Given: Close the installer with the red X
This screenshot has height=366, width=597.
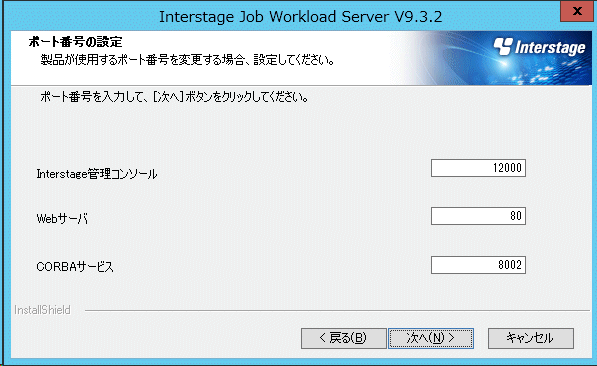Looking at the screenshot, I should point(578,11).
